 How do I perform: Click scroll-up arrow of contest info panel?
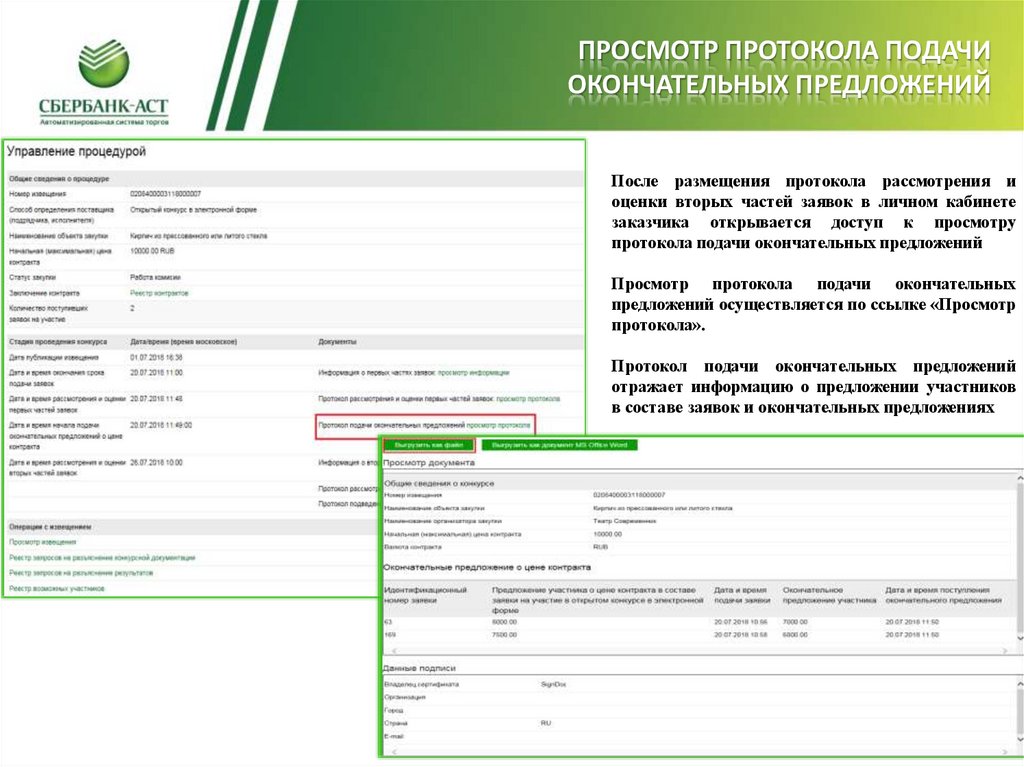1019,480
